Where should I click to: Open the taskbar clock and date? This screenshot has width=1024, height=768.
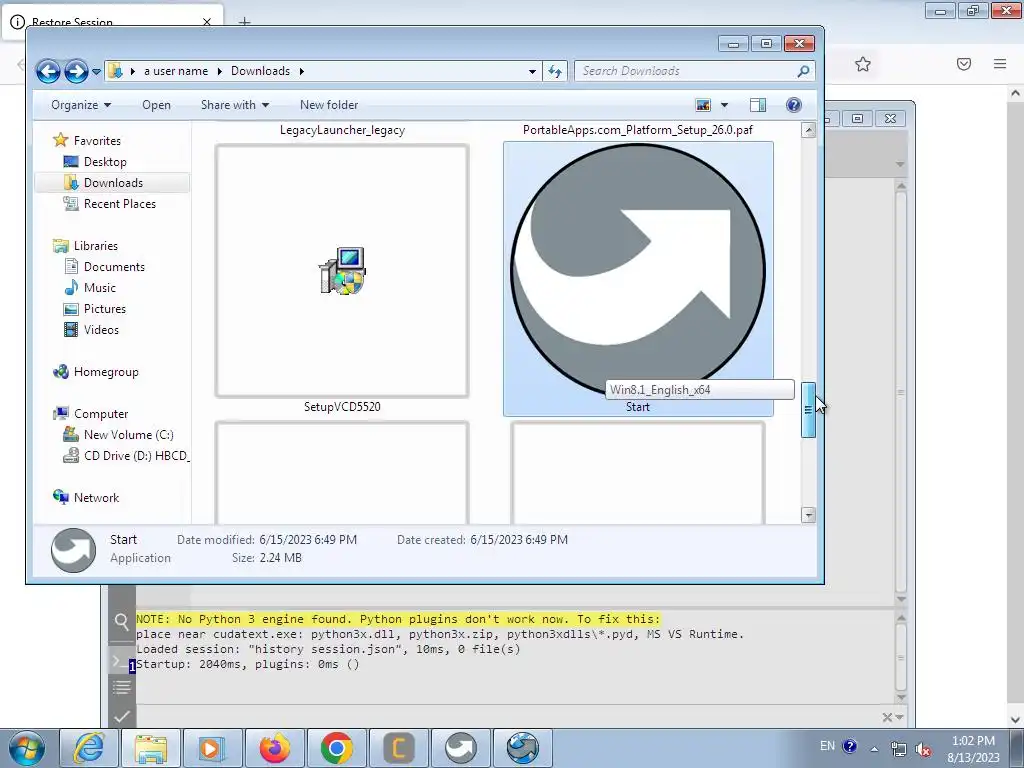pyautogui.click(x=973, y=749)
